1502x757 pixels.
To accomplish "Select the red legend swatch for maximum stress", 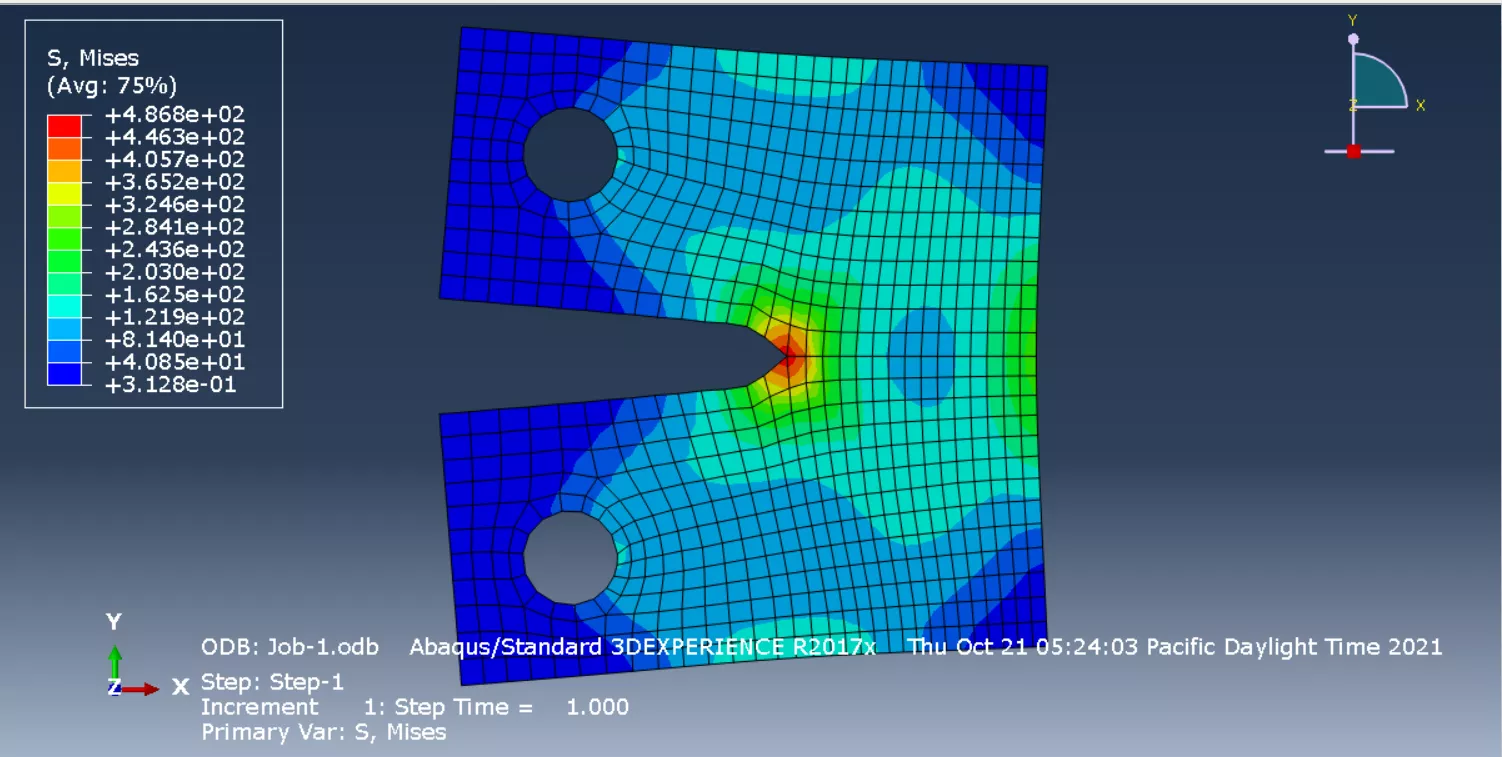I will (x=64, y=126).
